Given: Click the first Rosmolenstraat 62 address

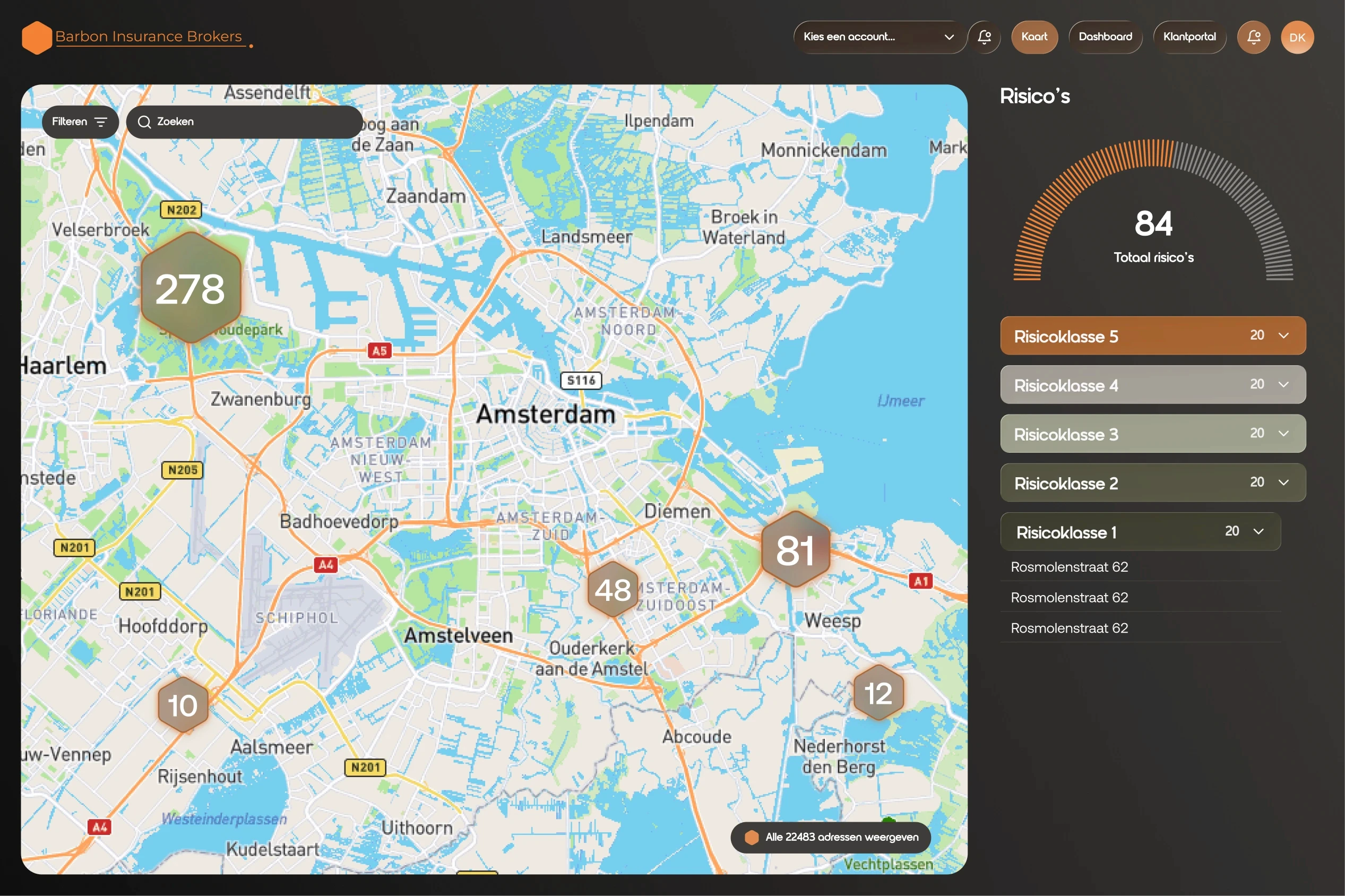Looking at the screenshot, I should (1069, 567).
